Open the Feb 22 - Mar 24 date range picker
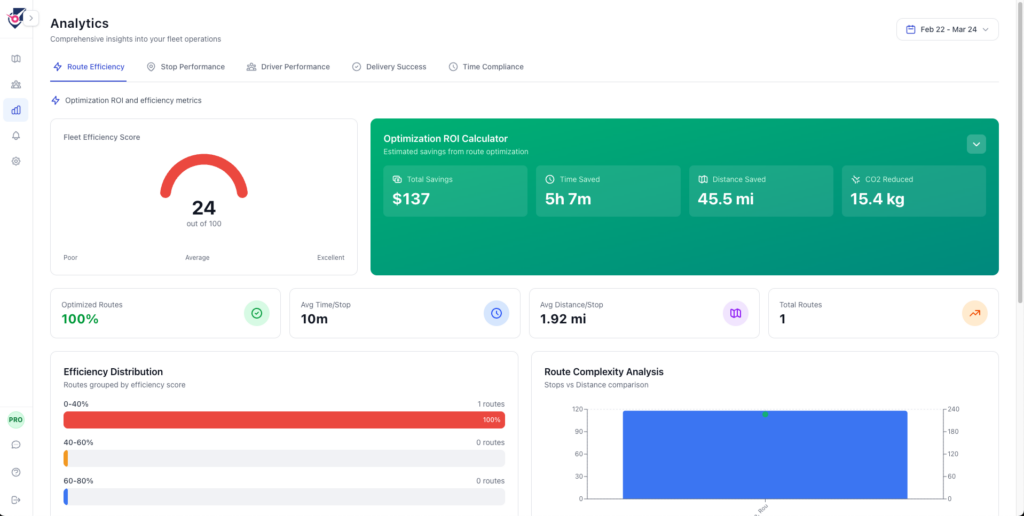The width and height of the screenshot is (1024, 516). 947,29
